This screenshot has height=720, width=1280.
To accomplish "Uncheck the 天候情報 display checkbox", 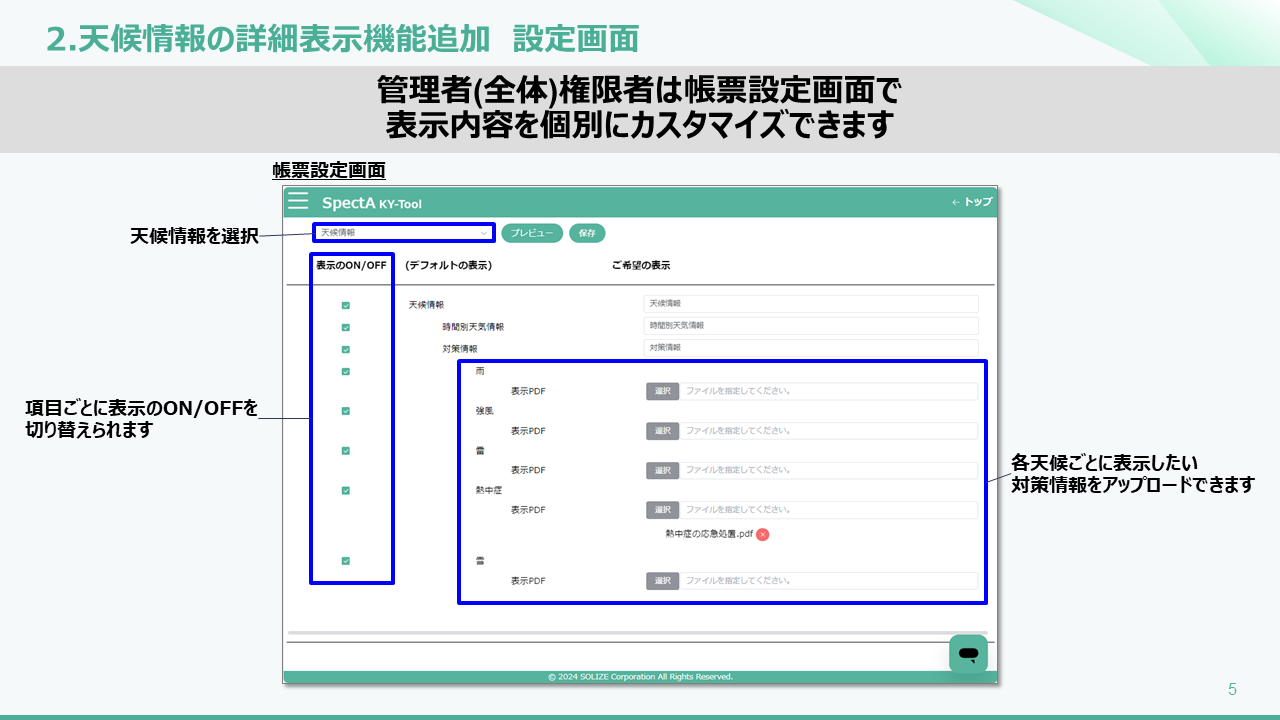I will click(346, 306).
